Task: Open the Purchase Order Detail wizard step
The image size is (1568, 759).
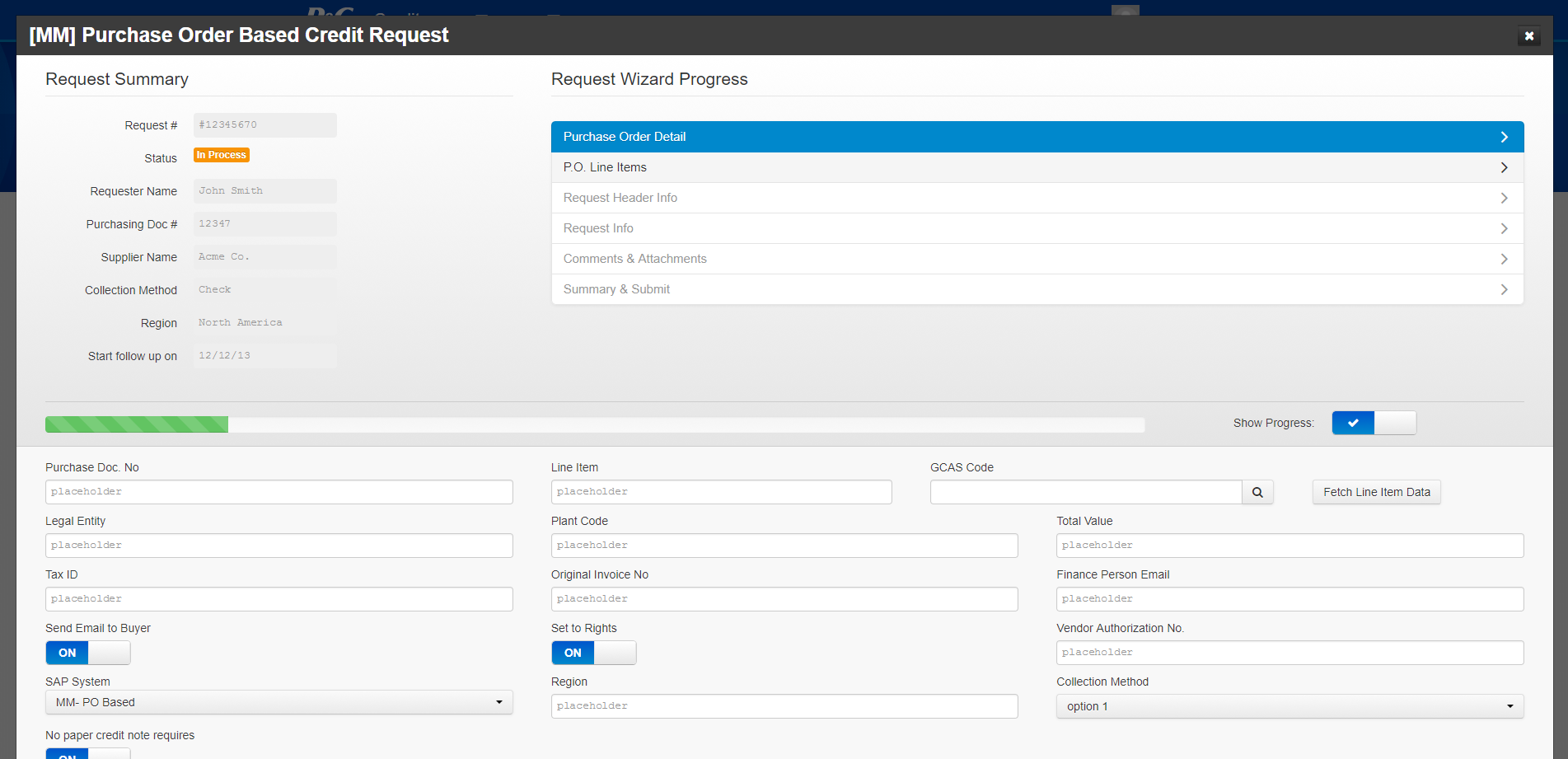Action: tap(1037, 137)
